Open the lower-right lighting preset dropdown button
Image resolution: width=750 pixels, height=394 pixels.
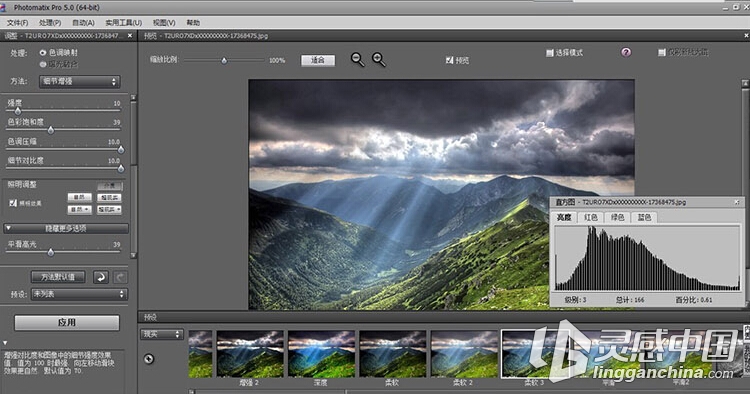[x=109, y=209]
